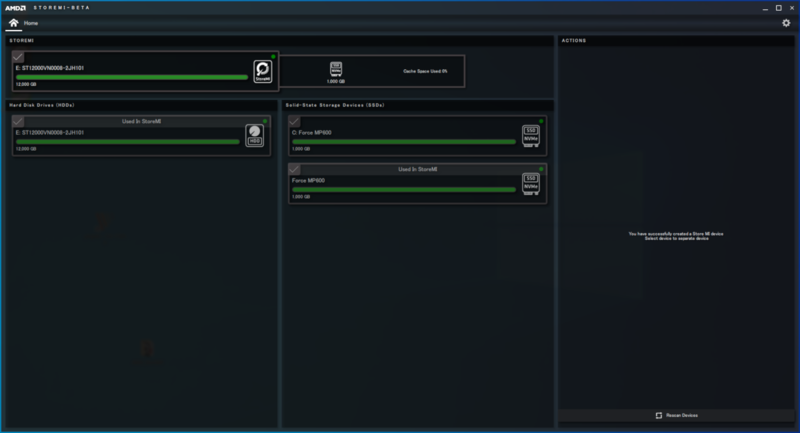The width and height of the screenshot is (800, 433).
Task: Toggle the checkbox on the HDD E: ST12000VN0008 card
Action: 19,121
